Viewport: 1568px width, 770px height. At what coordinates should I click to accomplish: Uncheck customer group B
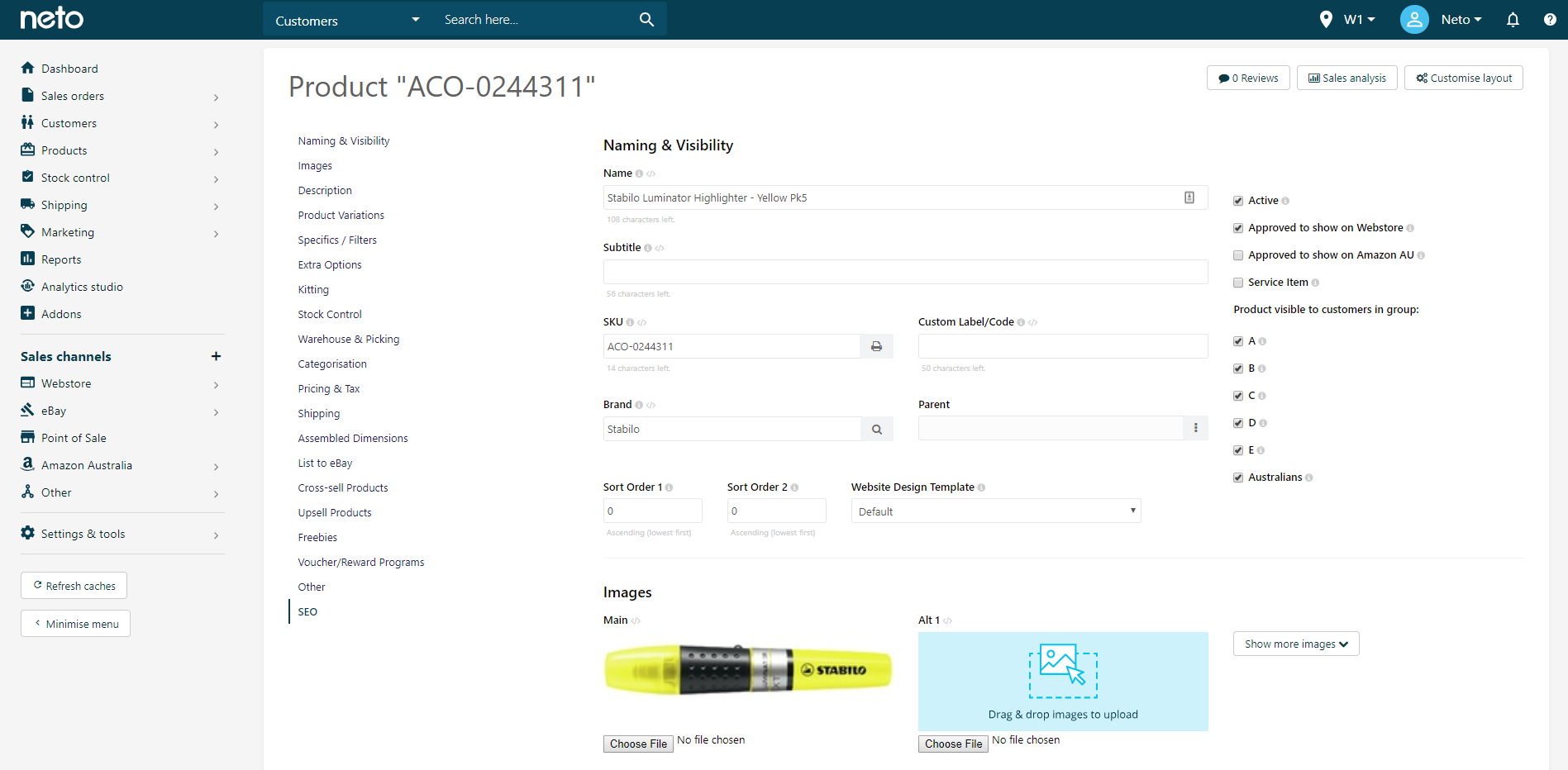point(1238,368)
